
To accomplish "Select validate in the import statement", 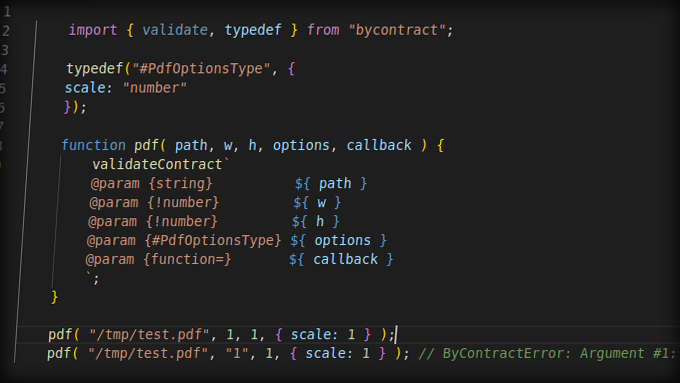I will pos(175,30).
